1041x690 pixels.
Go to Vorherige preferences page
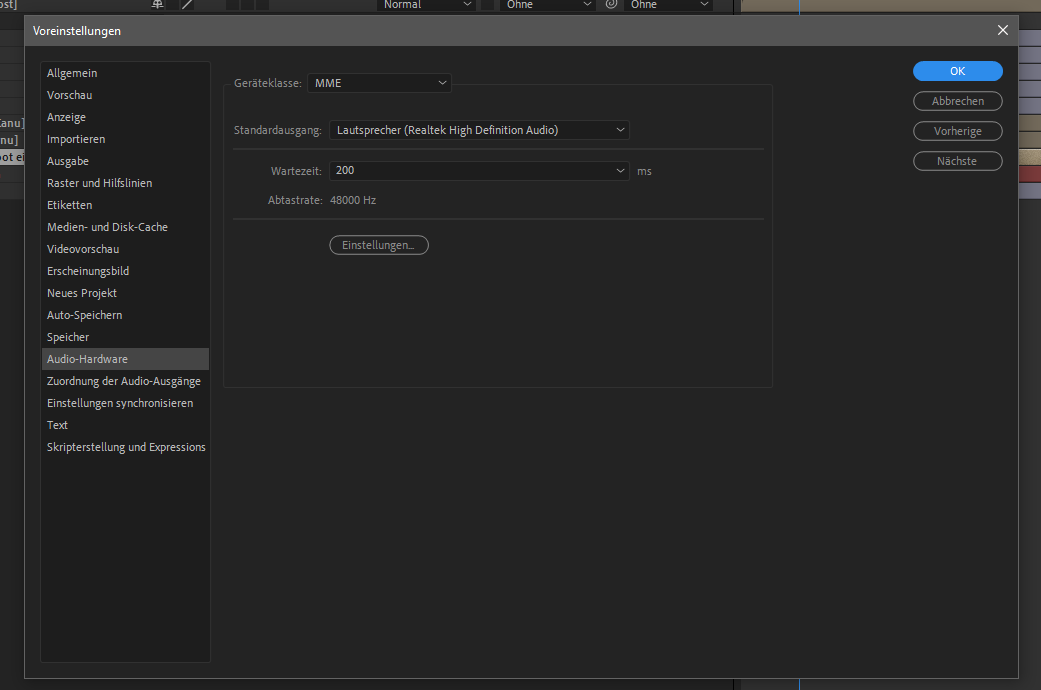[x=957, y=131]
